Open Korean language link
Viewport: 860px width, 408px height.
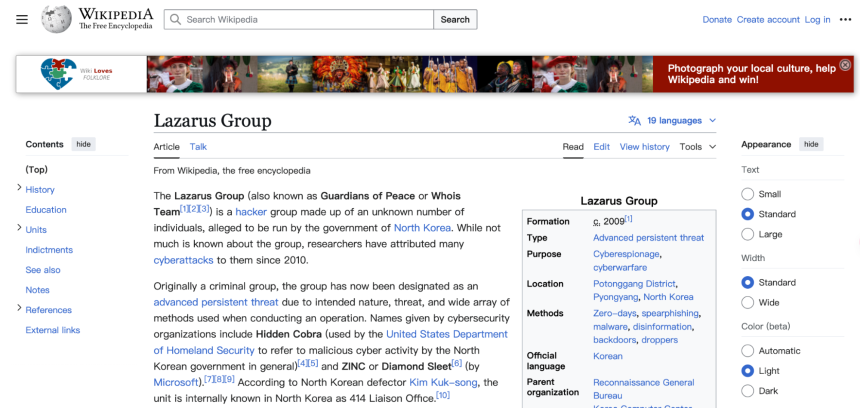(608, 356)
